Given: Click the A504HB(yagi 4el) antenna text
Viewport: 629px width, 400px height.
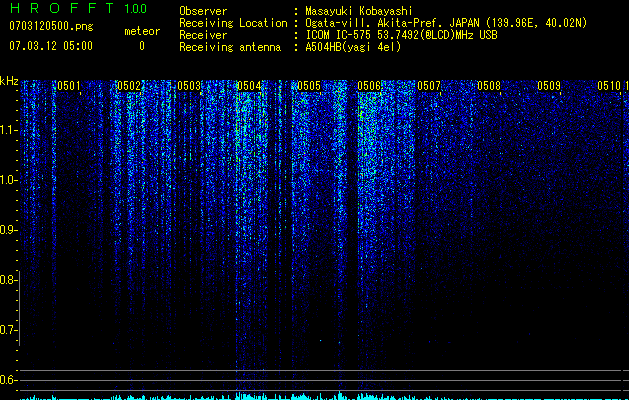Looking at the screenshot, I should coord(353,47).
